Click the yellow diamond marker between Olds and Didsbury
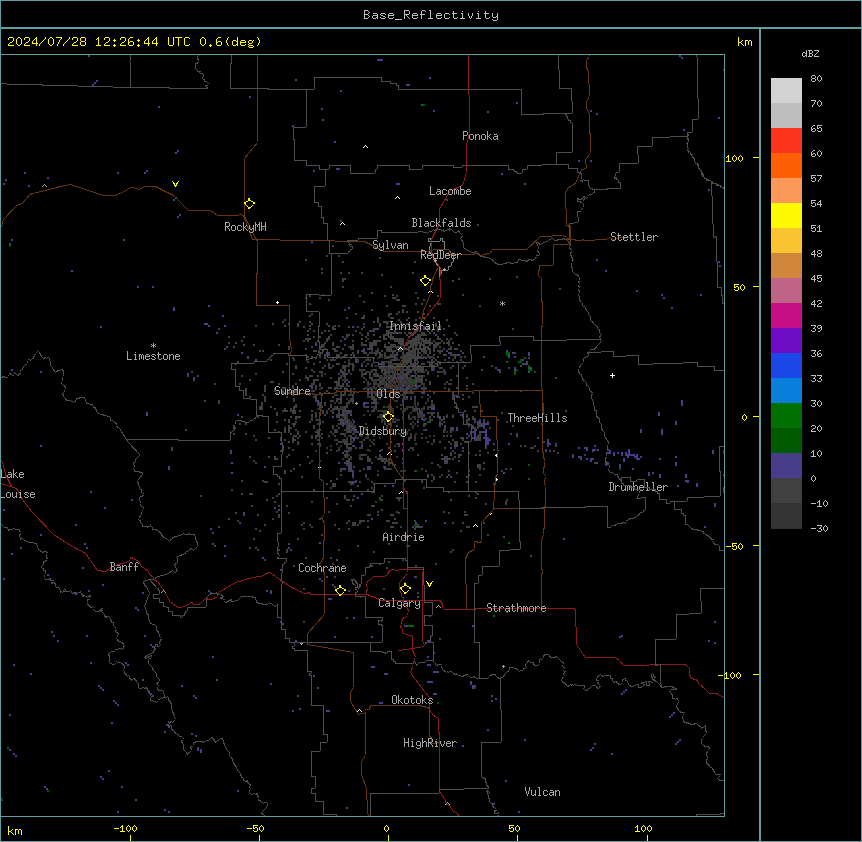The height and width of the screenshot is (842, 862). [x=388, y=417]
